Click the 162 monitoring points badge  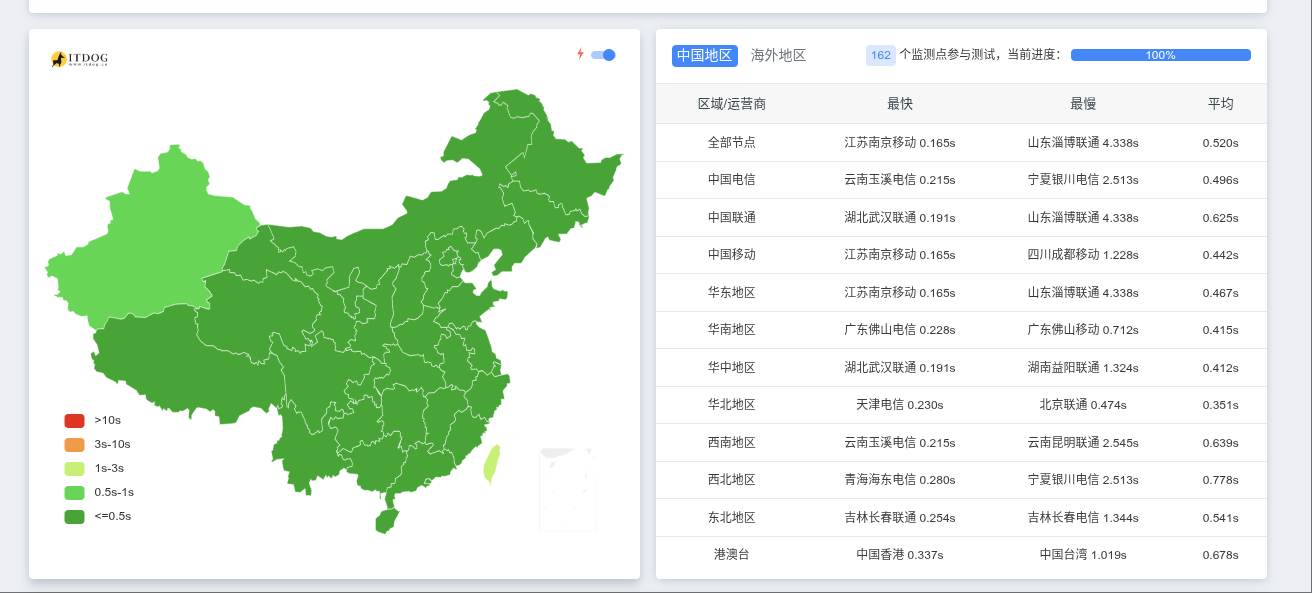click(x=880, y=56)
